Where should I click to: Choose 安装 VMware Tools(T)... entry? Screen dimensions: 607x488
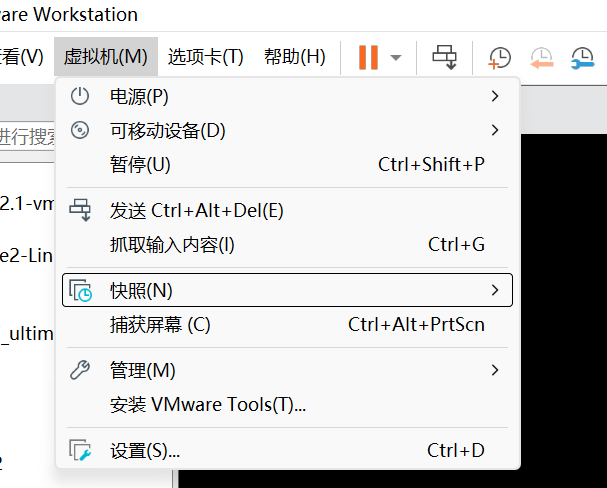[287, 405]
